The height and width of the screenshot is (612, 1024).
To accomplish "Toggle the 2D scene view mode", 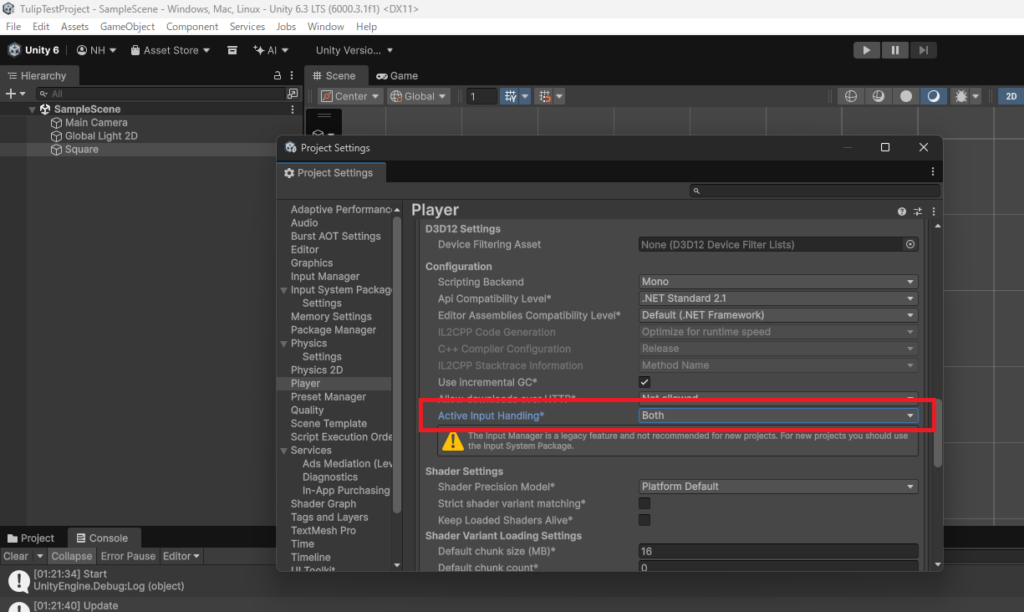I will (x=1010, y=96).
